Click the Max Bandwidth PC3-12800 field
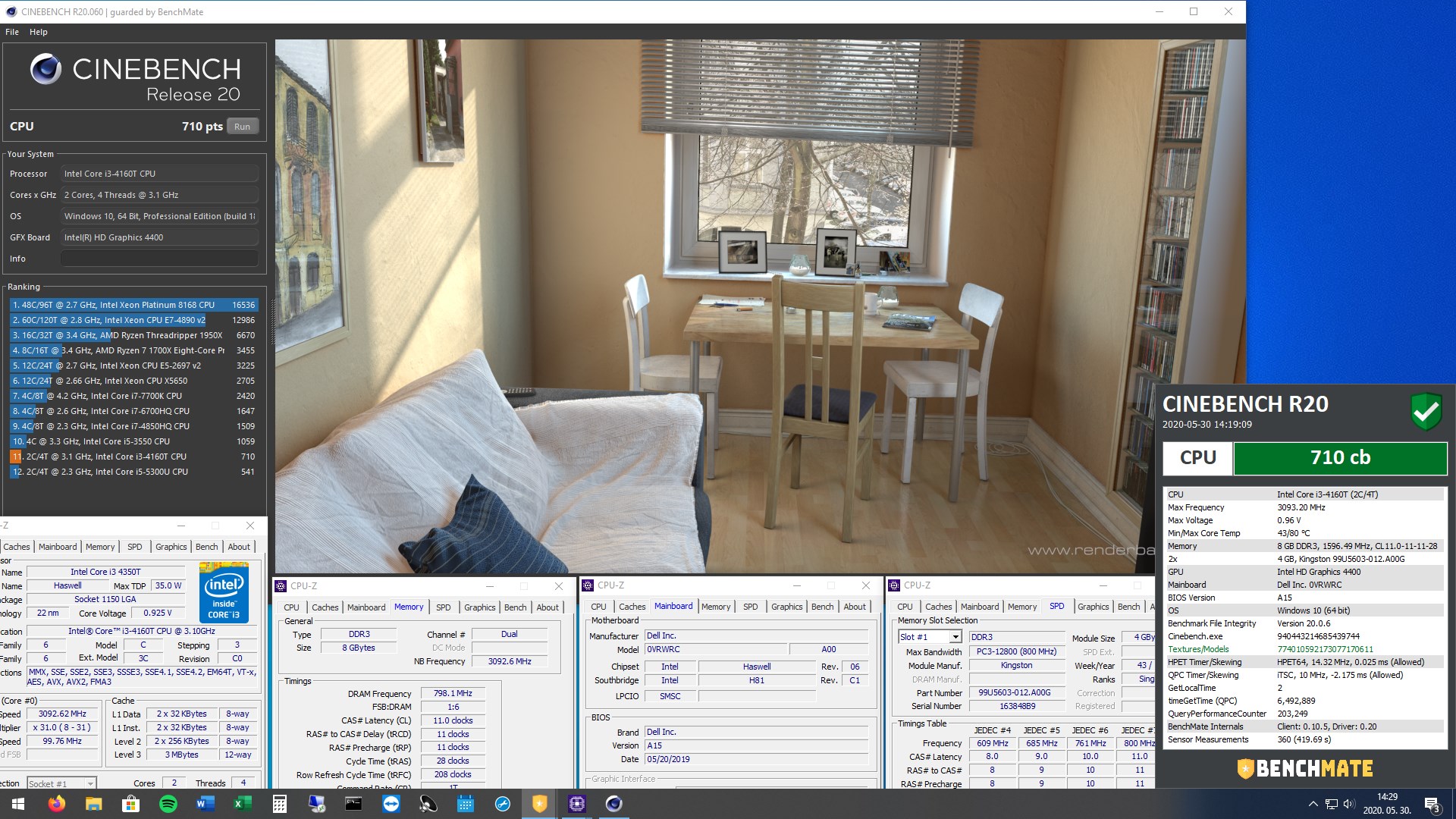 (1016, 651)
